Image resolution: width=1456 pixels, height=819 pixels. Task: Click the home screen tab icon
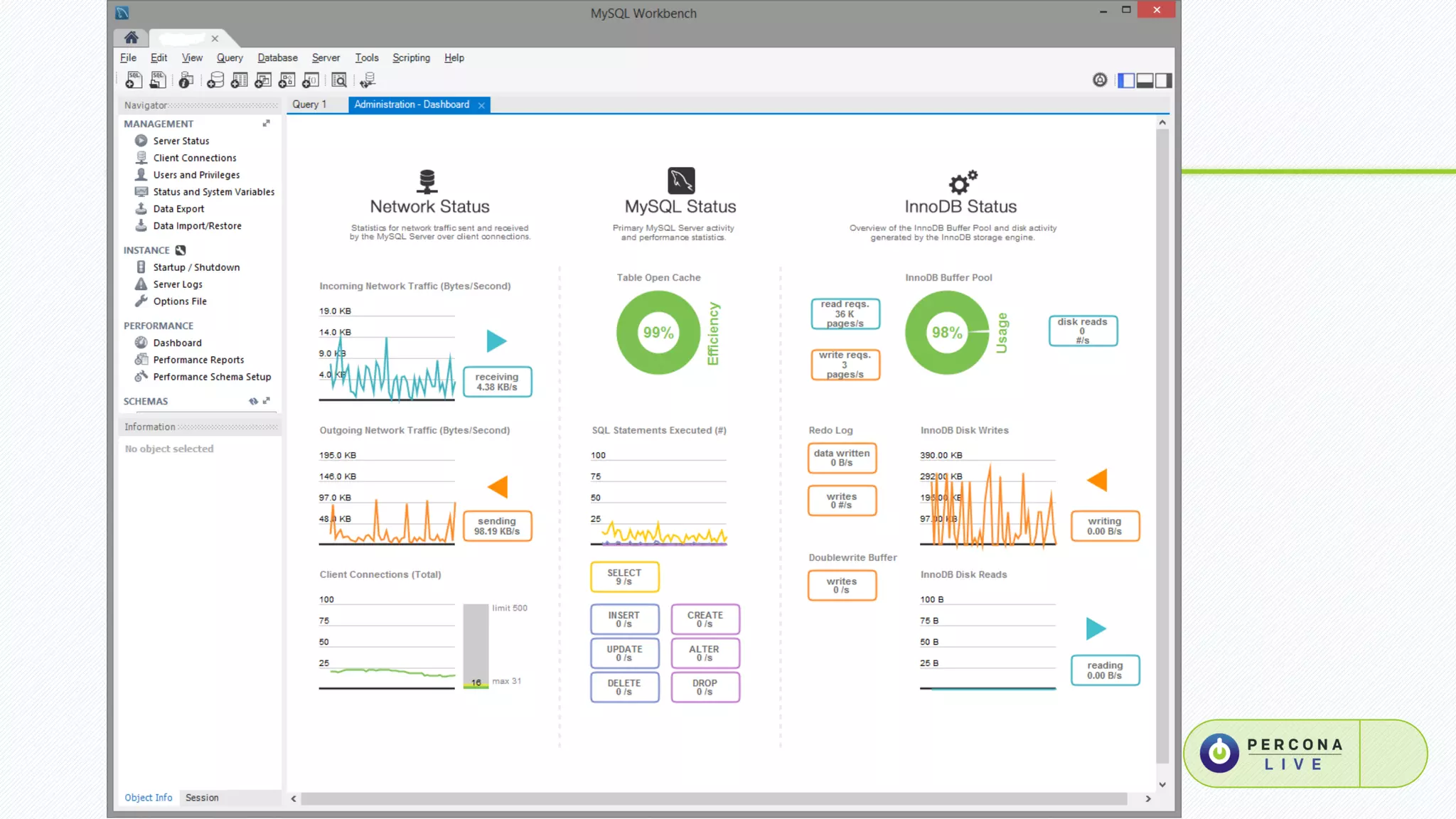pyautogui.click(x=132, y=38)
